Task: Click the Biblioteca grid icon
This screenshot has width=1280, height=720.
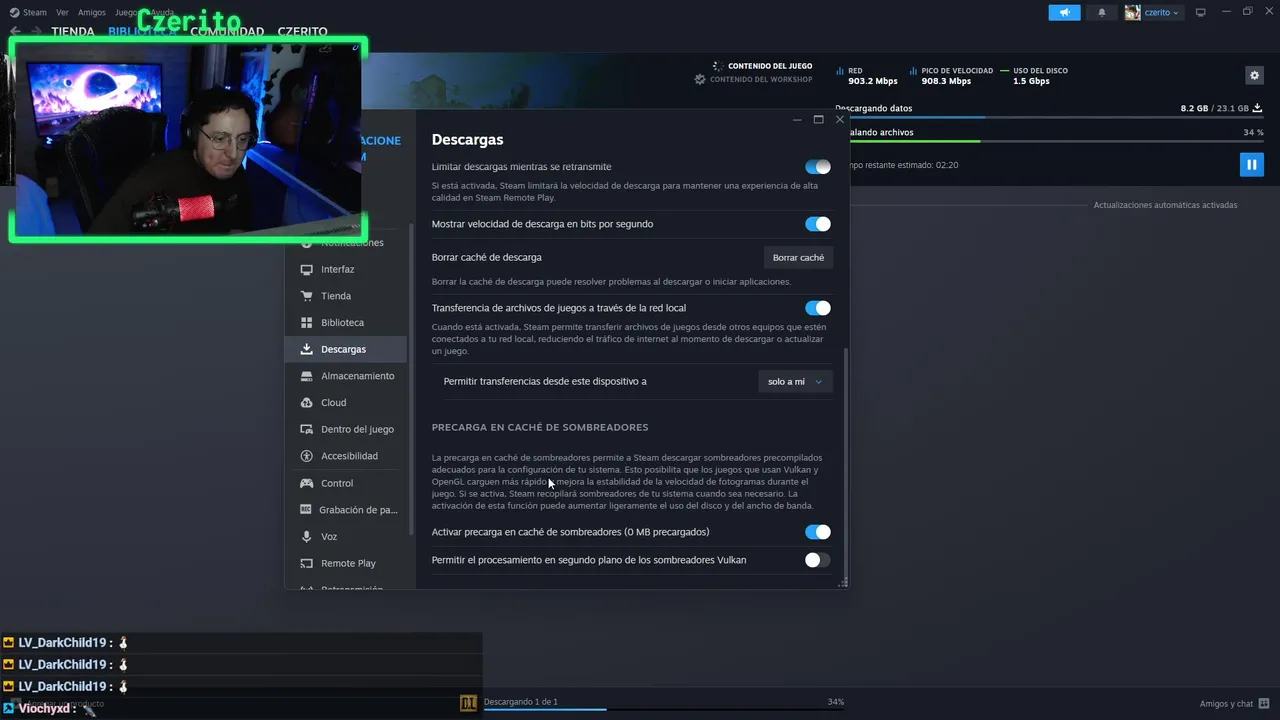Action: [x=306, y=323]
